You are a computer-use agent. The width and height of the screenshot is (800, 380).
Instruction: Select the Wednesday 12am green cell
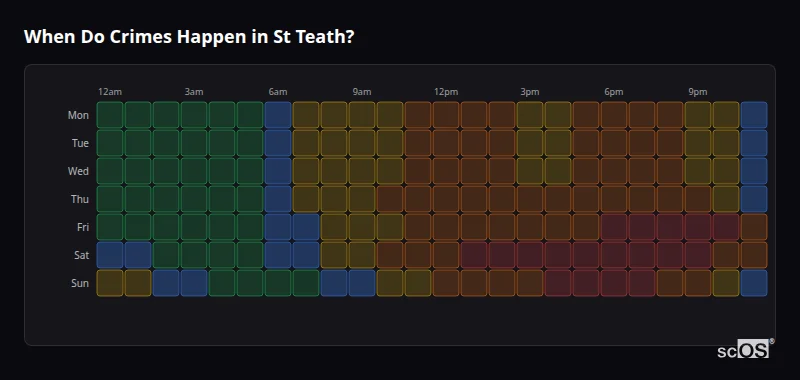coord(110,171)
